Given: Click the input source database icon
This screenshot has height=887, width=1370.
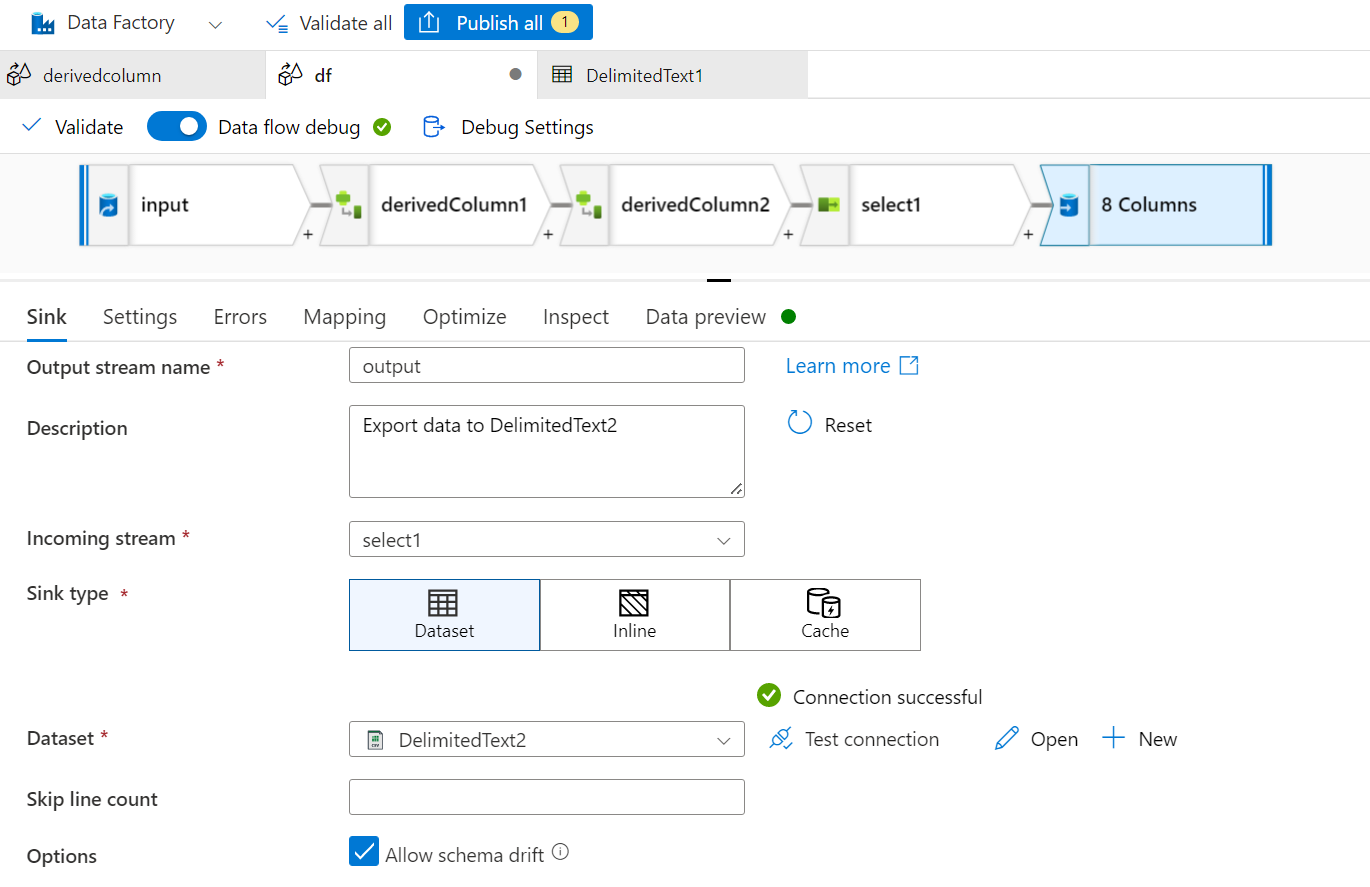Looking at the screenshot, I should [108, 206].
